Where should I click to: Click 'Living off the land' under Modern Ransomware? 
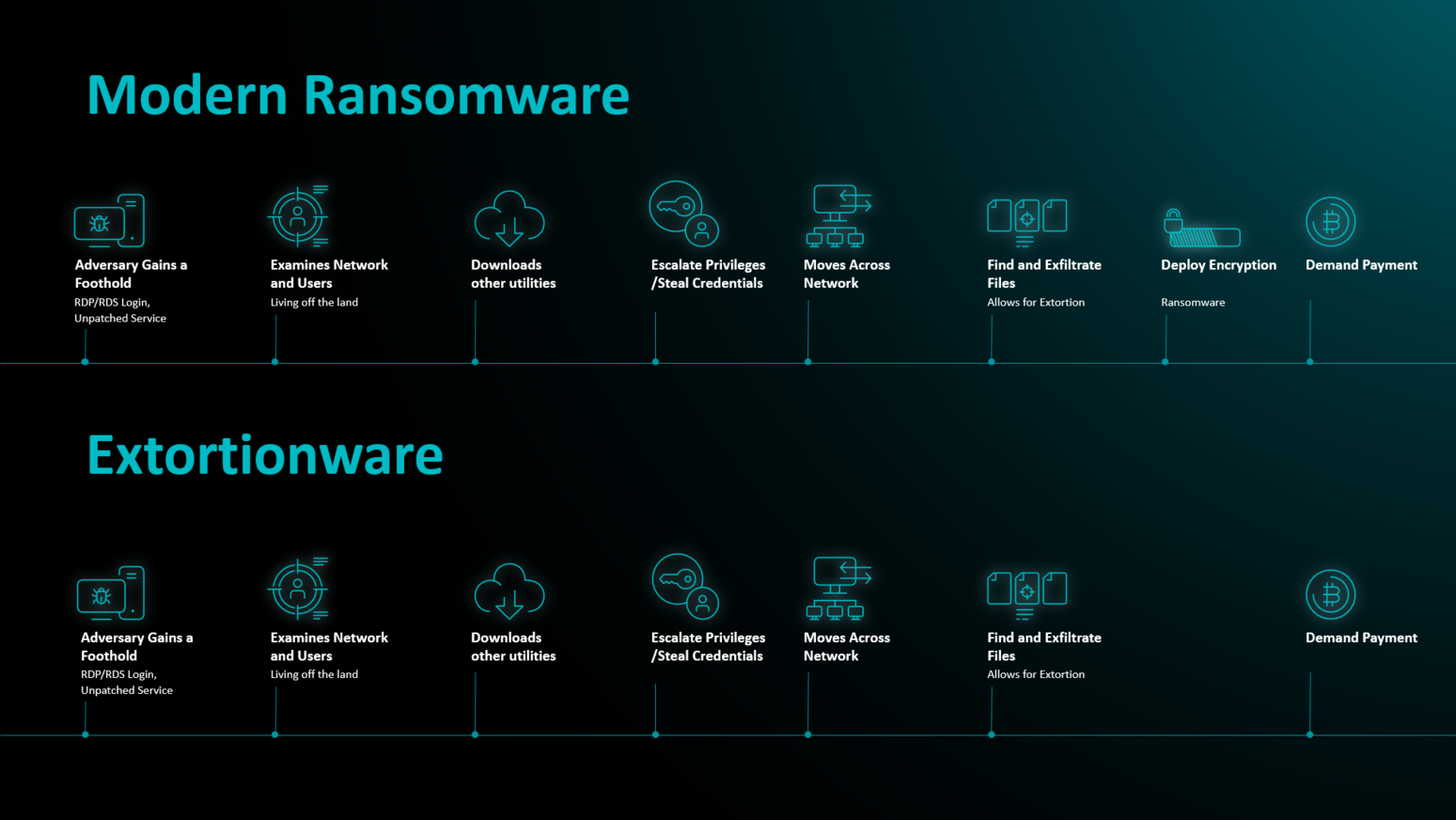pyautogui.click(x=314, y=302)
